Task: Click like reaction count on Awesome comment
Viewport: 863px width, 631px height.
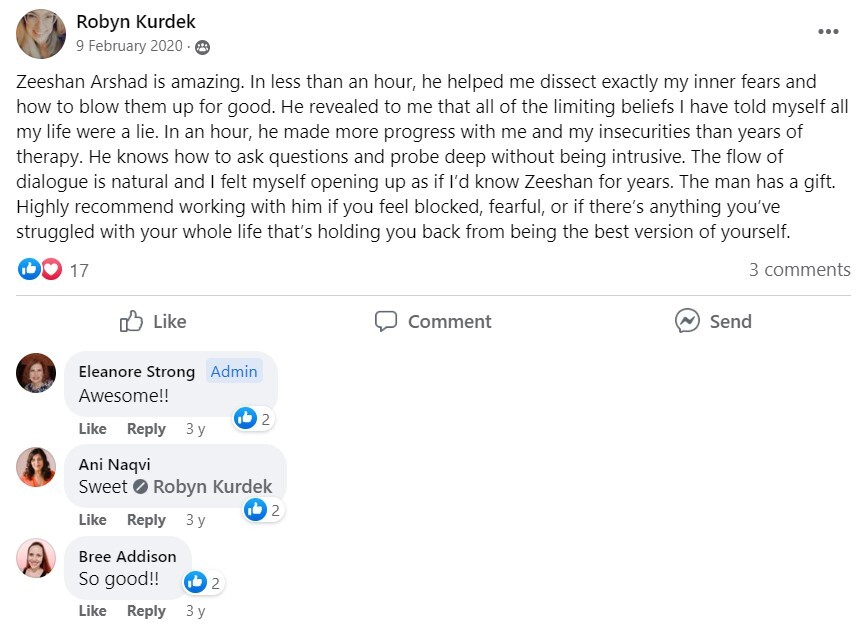Action: 254,418
